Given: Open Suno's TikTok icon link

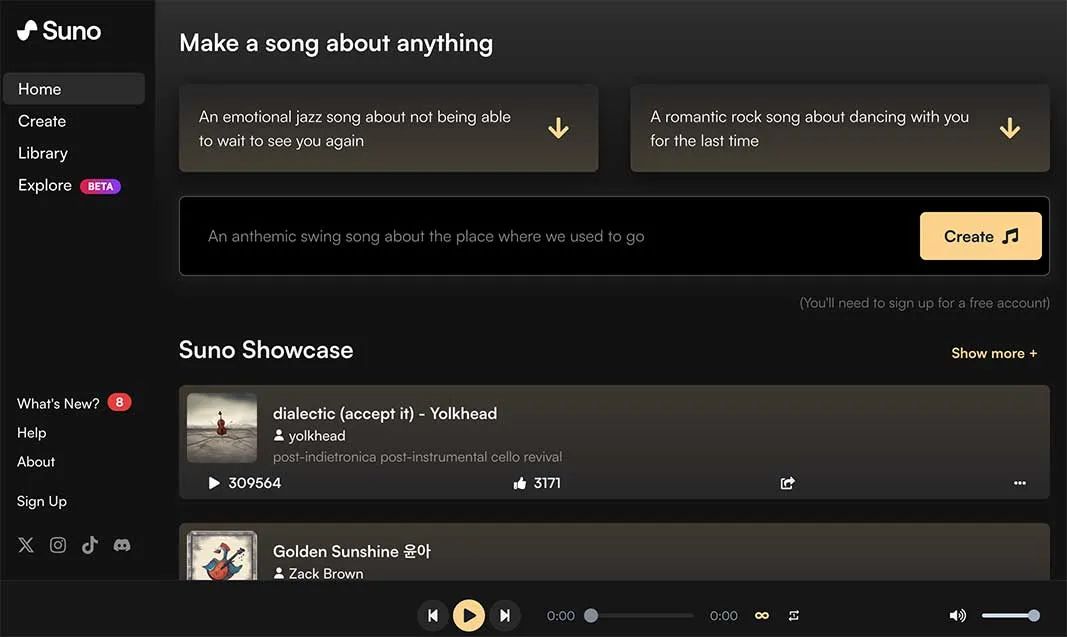Looking at the screenshot, I should pos(90,545).
